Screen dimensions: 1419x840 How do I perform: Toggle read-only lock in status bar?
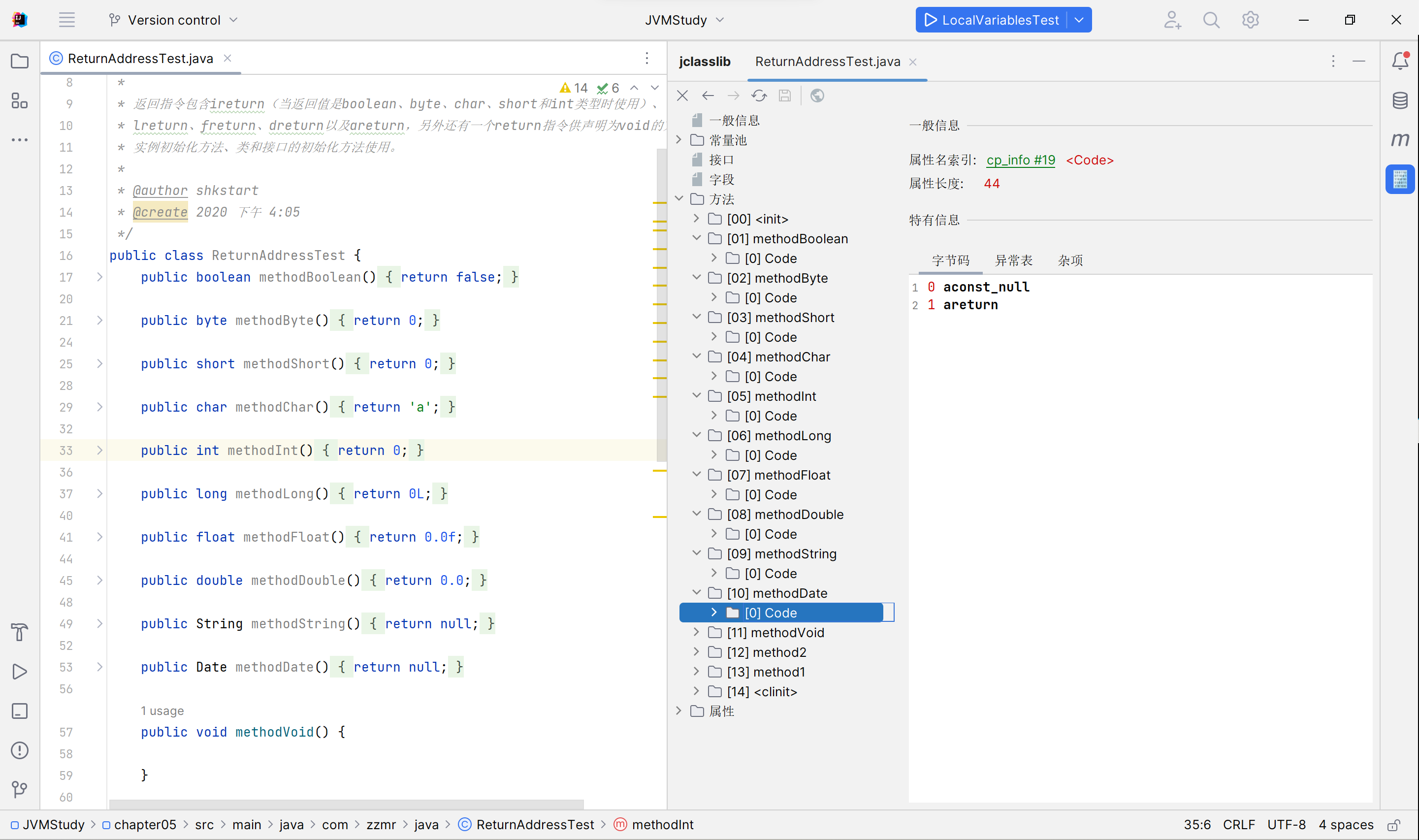pyautogui.click(x=1393, y=825)
